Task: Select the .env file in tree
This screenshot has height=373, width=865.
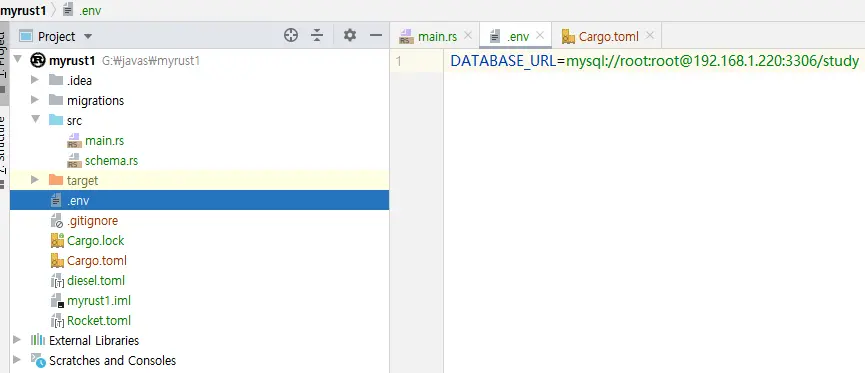Action: [x=199, y=200]
